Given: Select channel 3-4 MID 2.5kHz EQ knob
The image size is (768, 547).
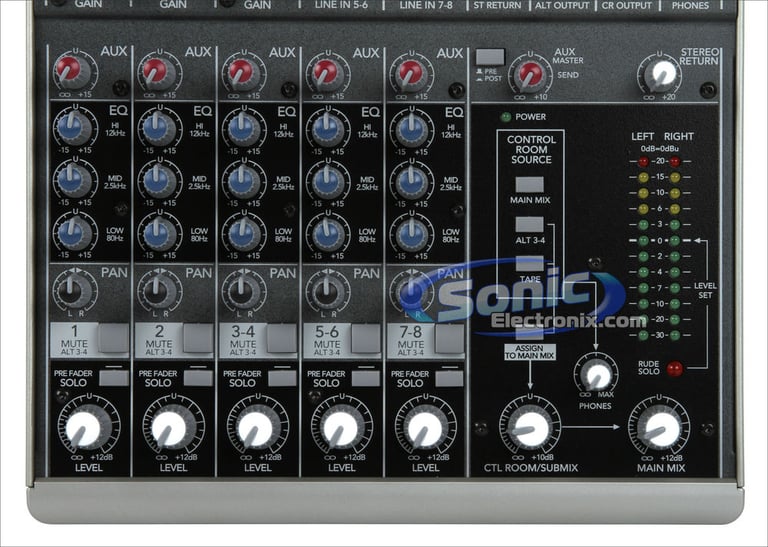Looking at the screenshot, I should coord(242,181).
